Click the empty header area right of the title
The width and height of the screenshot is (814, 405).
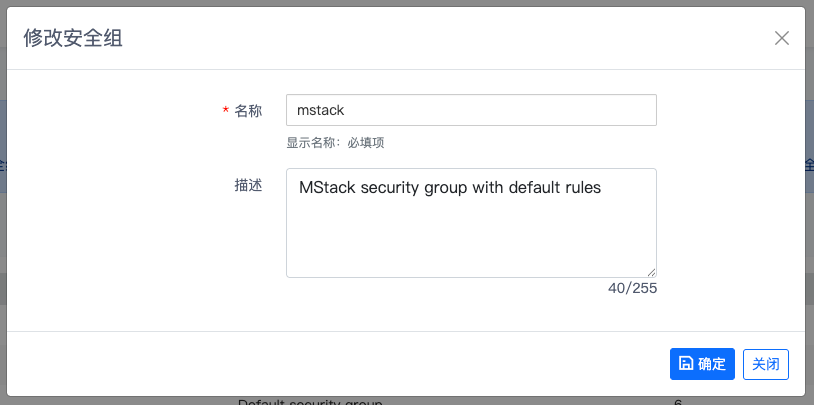[450, 39]
